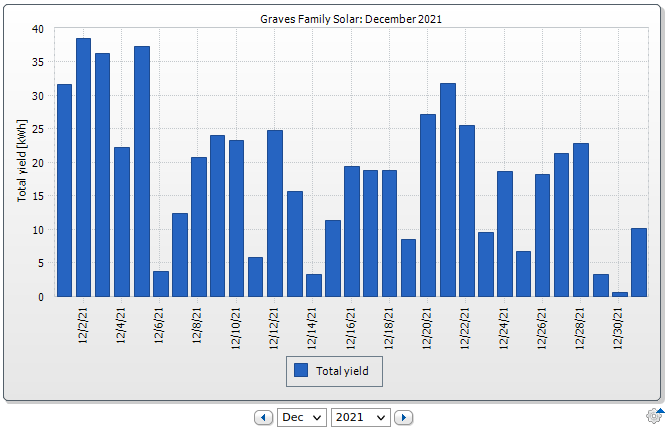Select the 12/14/21 bar
Screen dimensions: 671x435
(x=313, y=285)
